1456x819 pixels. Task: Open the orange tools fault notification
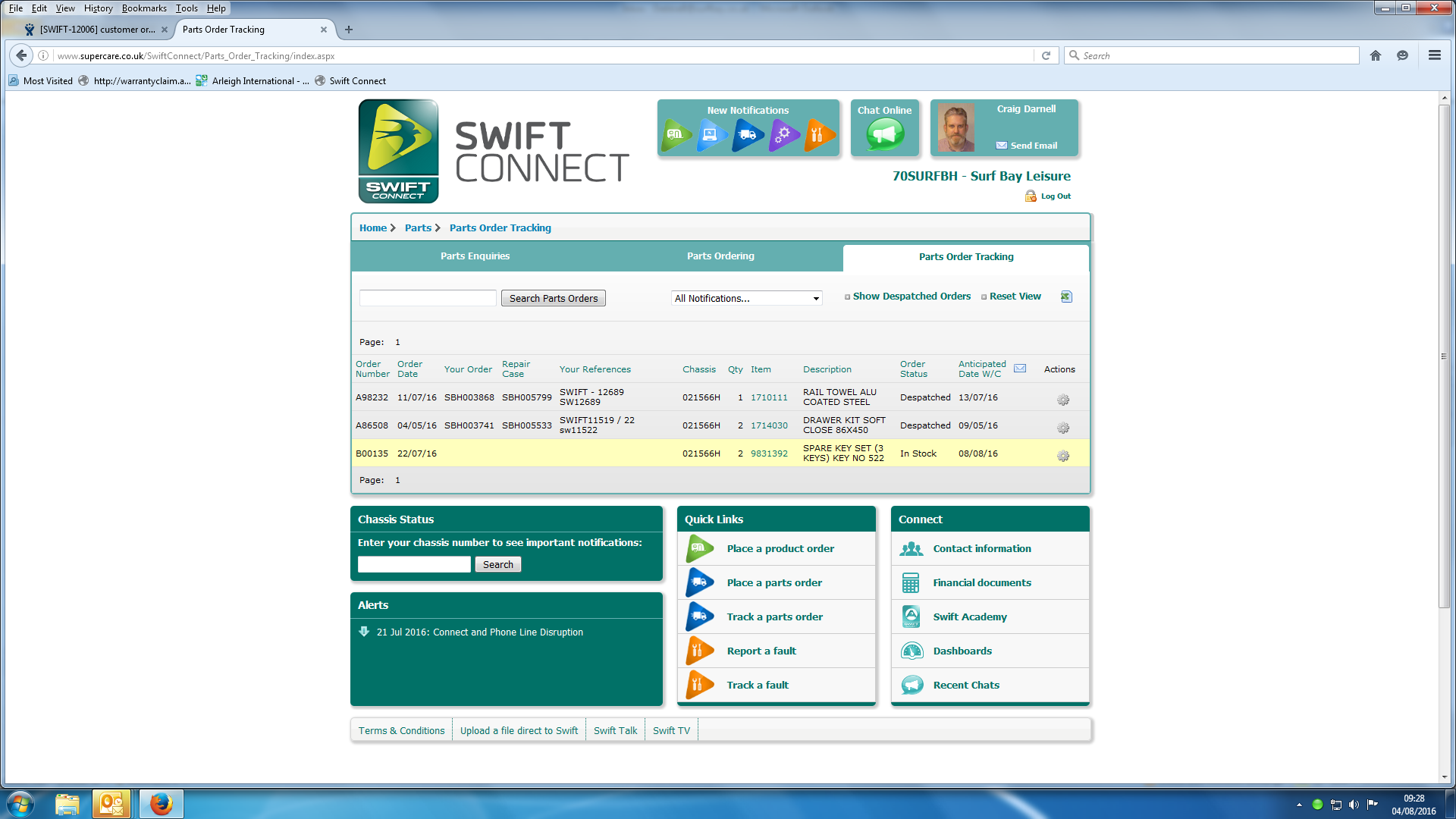(x=818, y=135)
